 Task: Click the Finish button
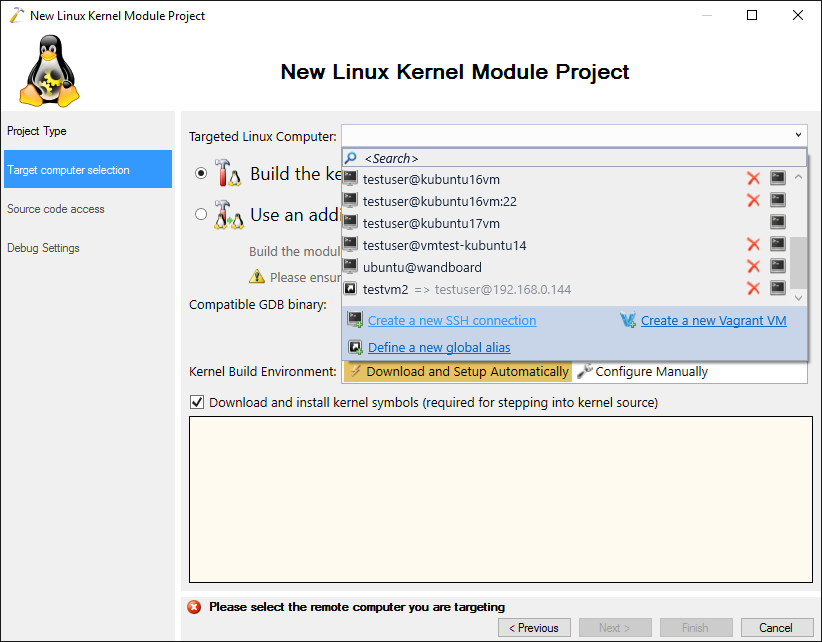(x=696, y=627)
